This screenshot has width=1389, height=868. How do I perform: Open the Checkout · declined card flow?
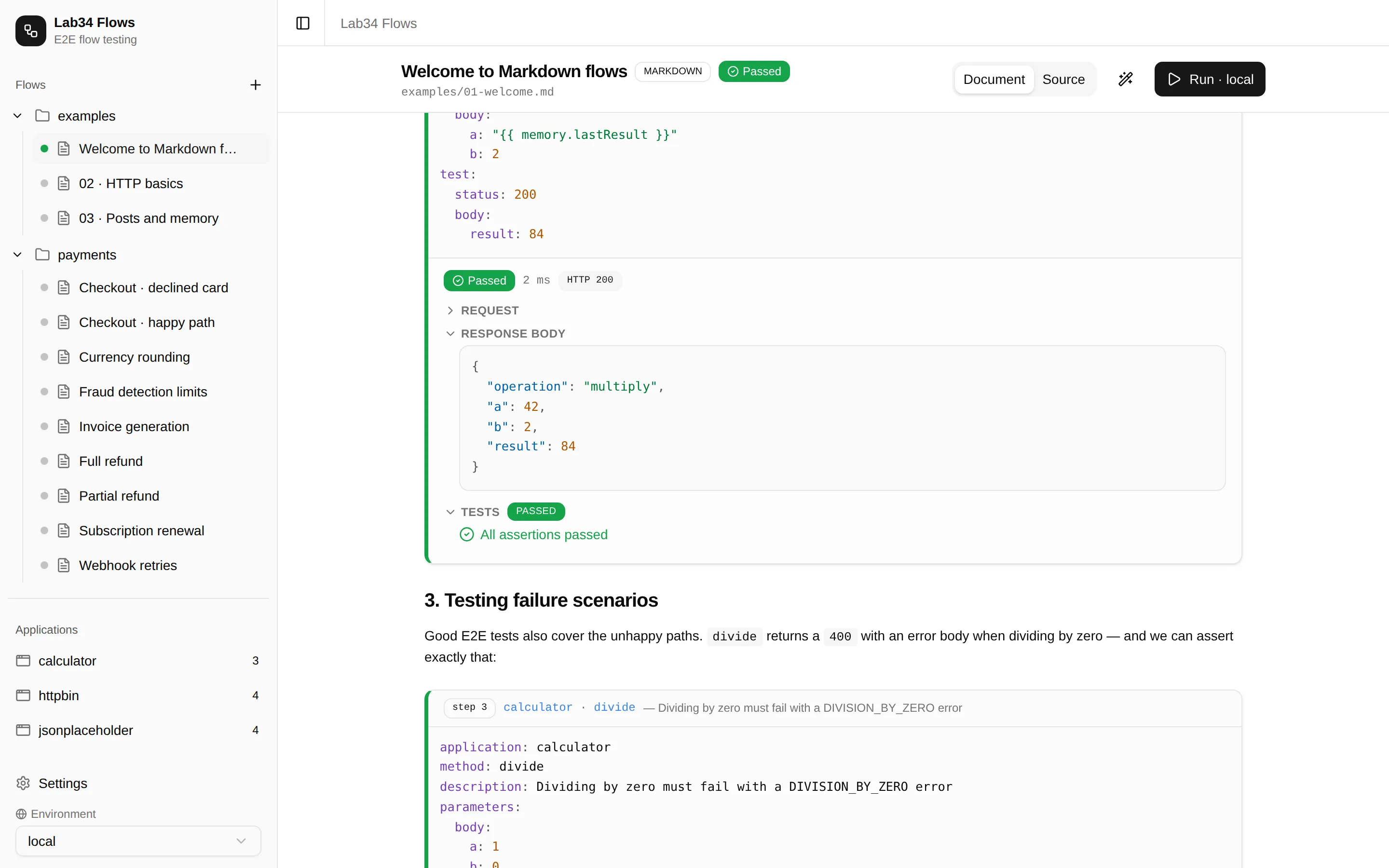pyautogui.click(x=151, y=287)
